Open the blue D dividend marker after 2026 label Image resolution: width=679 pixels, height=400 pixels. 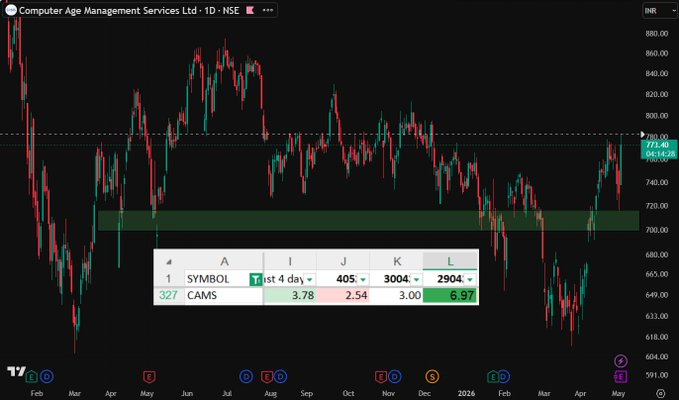(504, 377)
